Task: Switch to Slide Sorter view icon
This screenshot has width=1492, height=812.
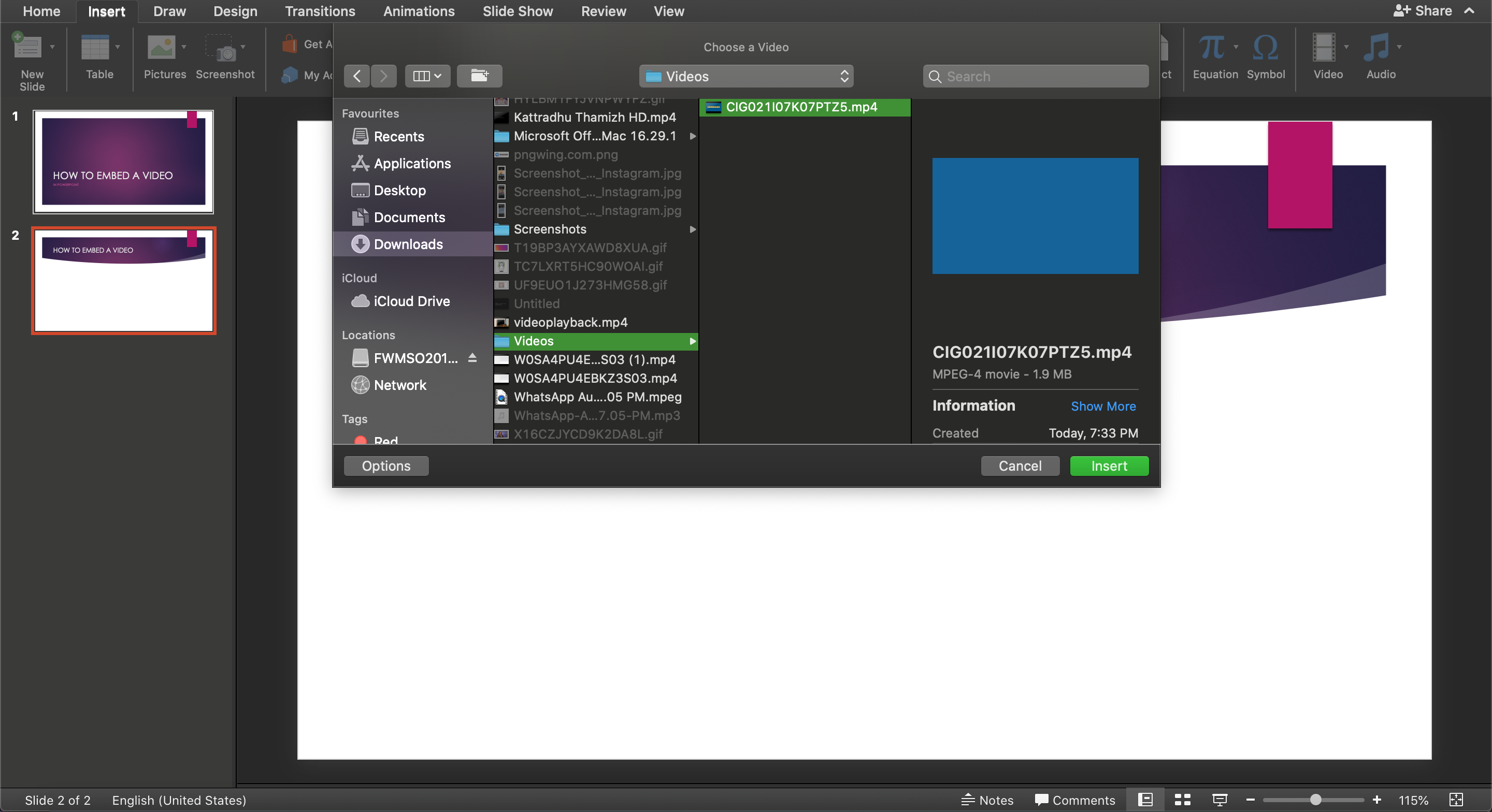Action: pos(1182,800)
